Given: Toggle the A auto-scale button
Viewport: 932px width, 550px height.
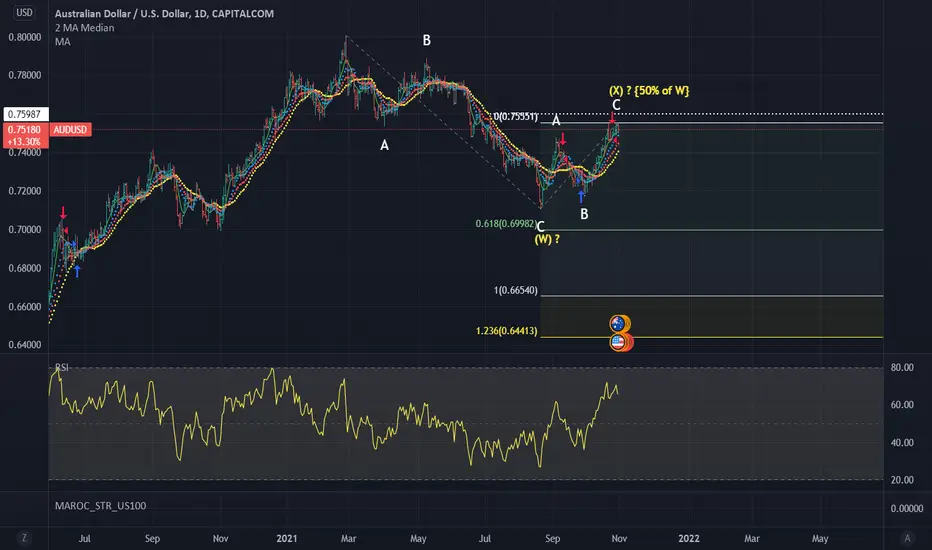Looking at the screenshot, I should coord(907,538).
